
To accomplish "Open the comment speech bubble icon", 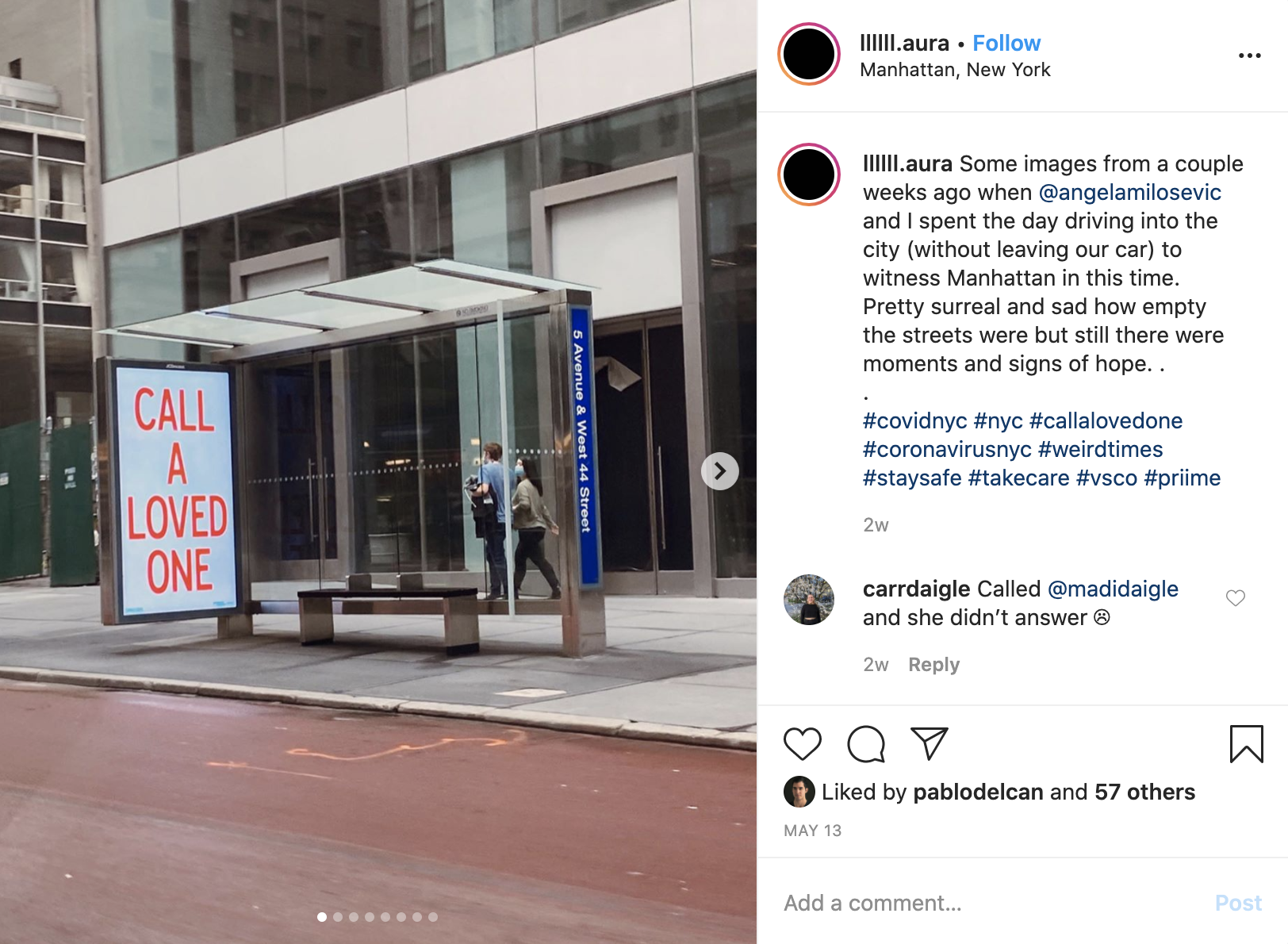I will (x=865, y=744).
